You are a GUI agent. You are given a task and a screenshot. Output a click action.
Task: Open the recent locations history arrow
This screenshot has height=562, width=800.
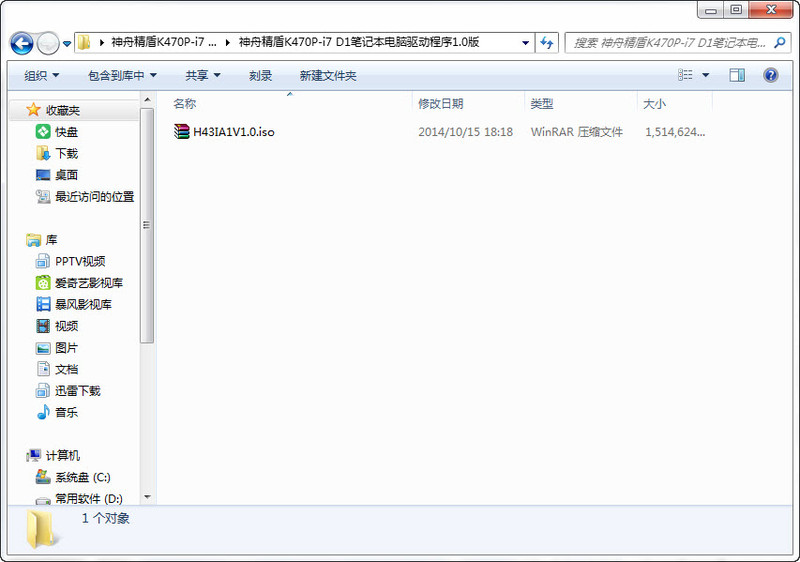click(x=67, y=44)
